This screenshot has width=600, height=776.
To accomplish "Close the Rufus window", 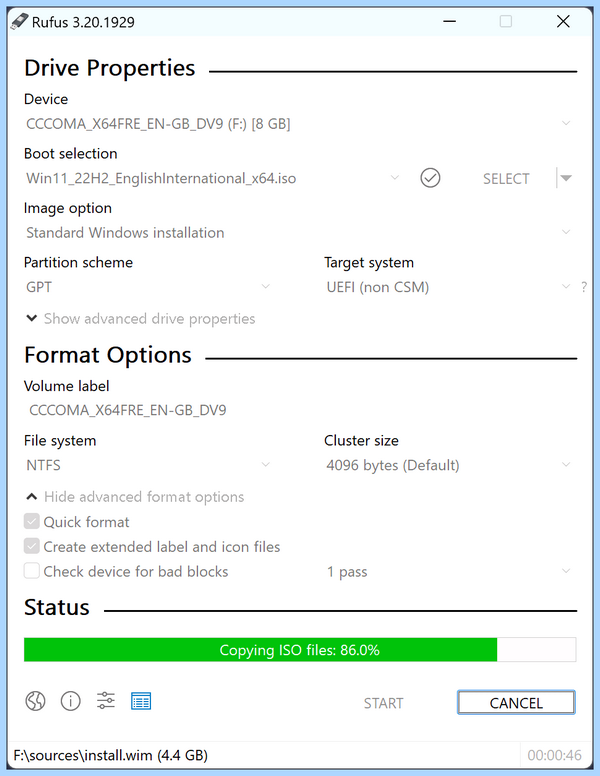I will (563, 22).
